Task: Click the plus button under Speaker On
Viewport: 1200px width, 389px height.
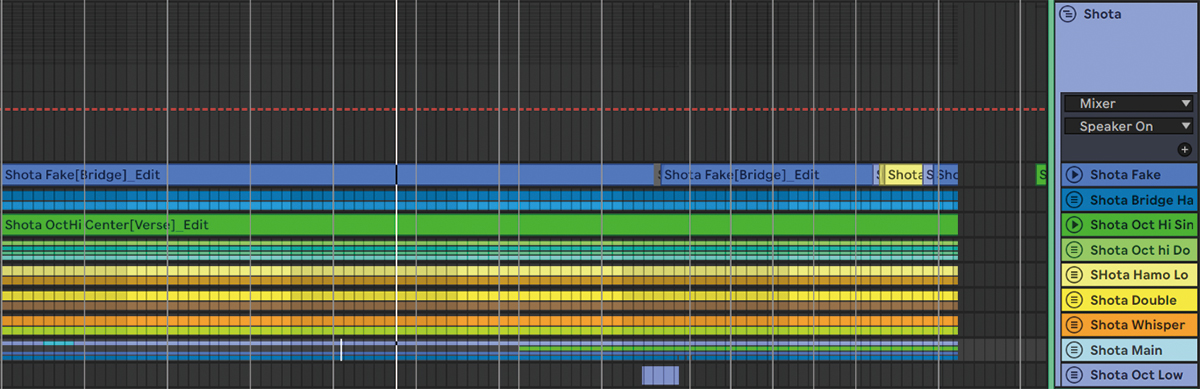Action: tap(1185, 150)
